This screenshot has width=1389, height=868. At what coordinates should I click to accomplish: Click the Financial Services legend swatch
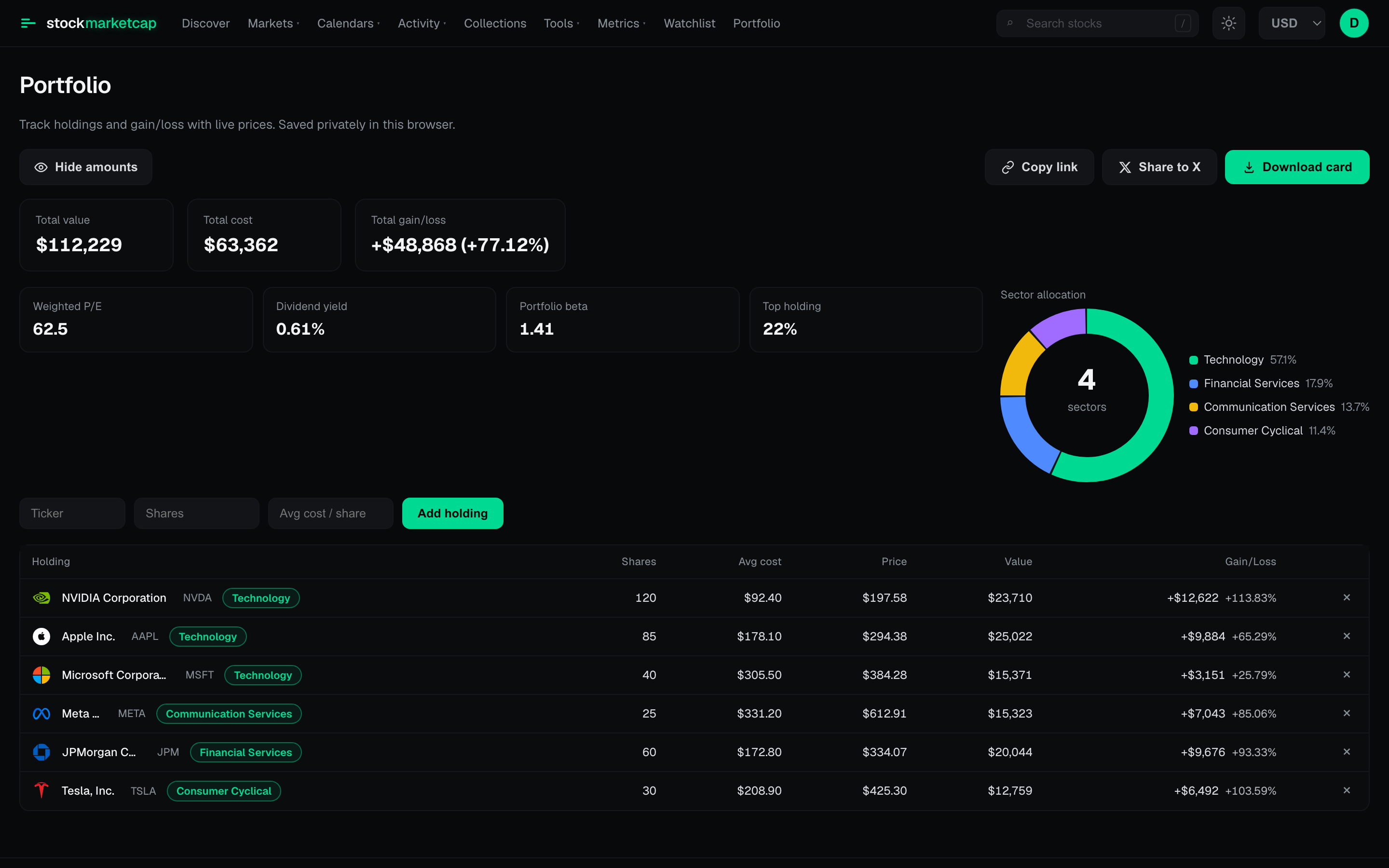(1194, 383)
